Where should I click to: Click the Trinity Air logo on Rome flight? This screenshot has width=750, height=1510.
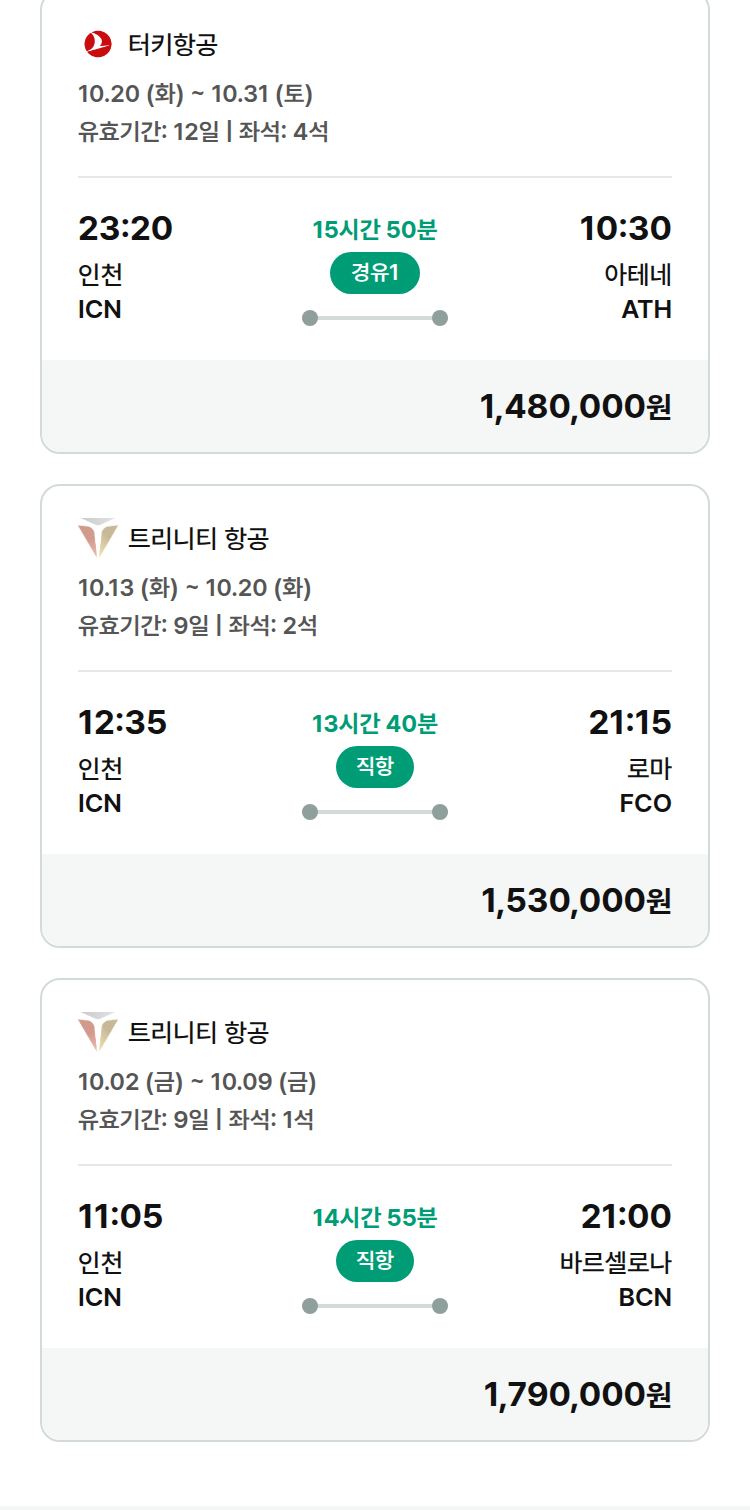coord(98,538)
